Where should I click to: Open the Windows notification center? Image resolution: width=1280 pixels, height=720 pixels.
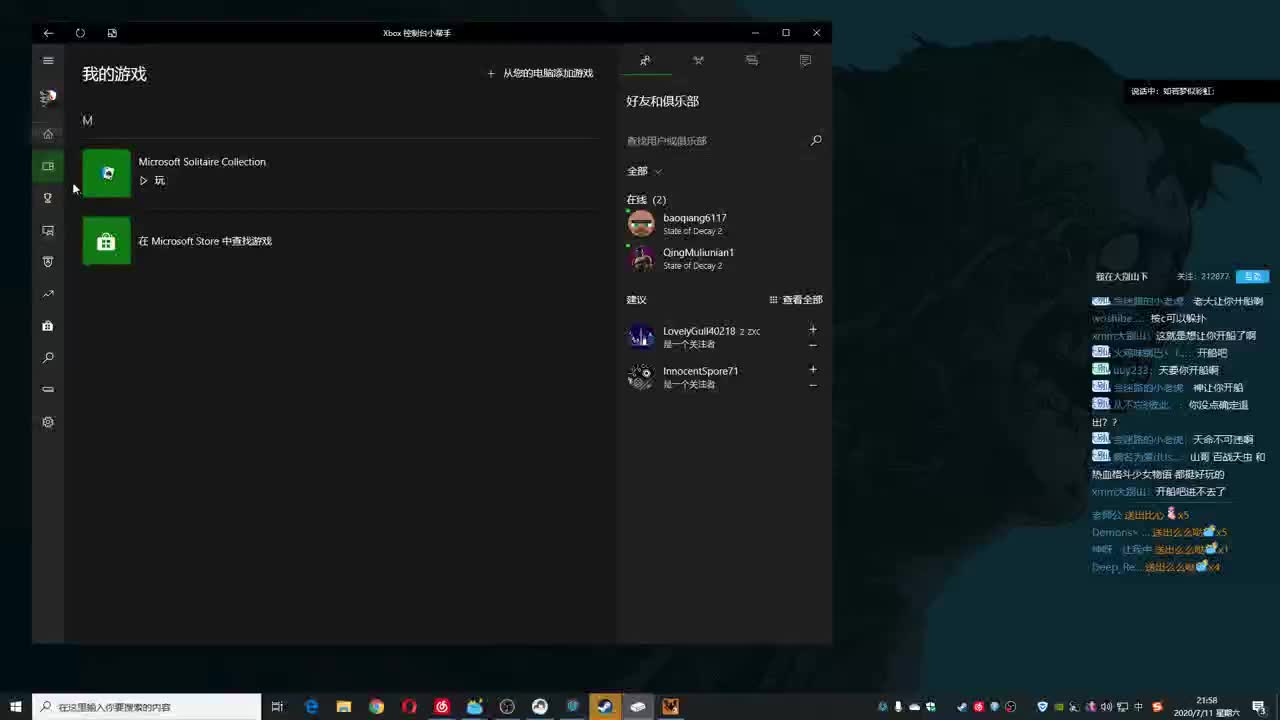point(1260,707)
